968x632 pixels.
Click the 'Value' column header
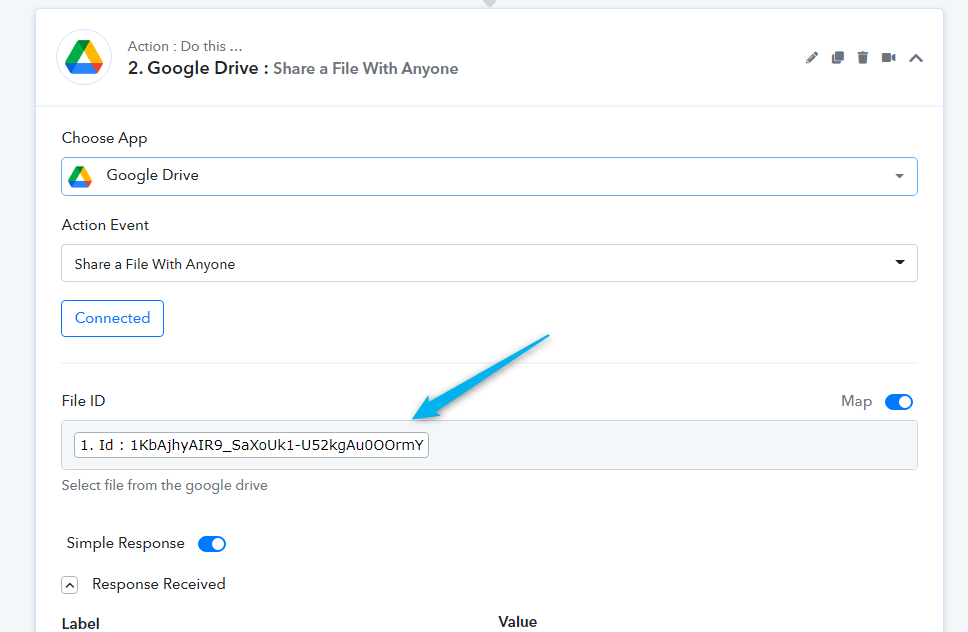(x=517, y=622)
